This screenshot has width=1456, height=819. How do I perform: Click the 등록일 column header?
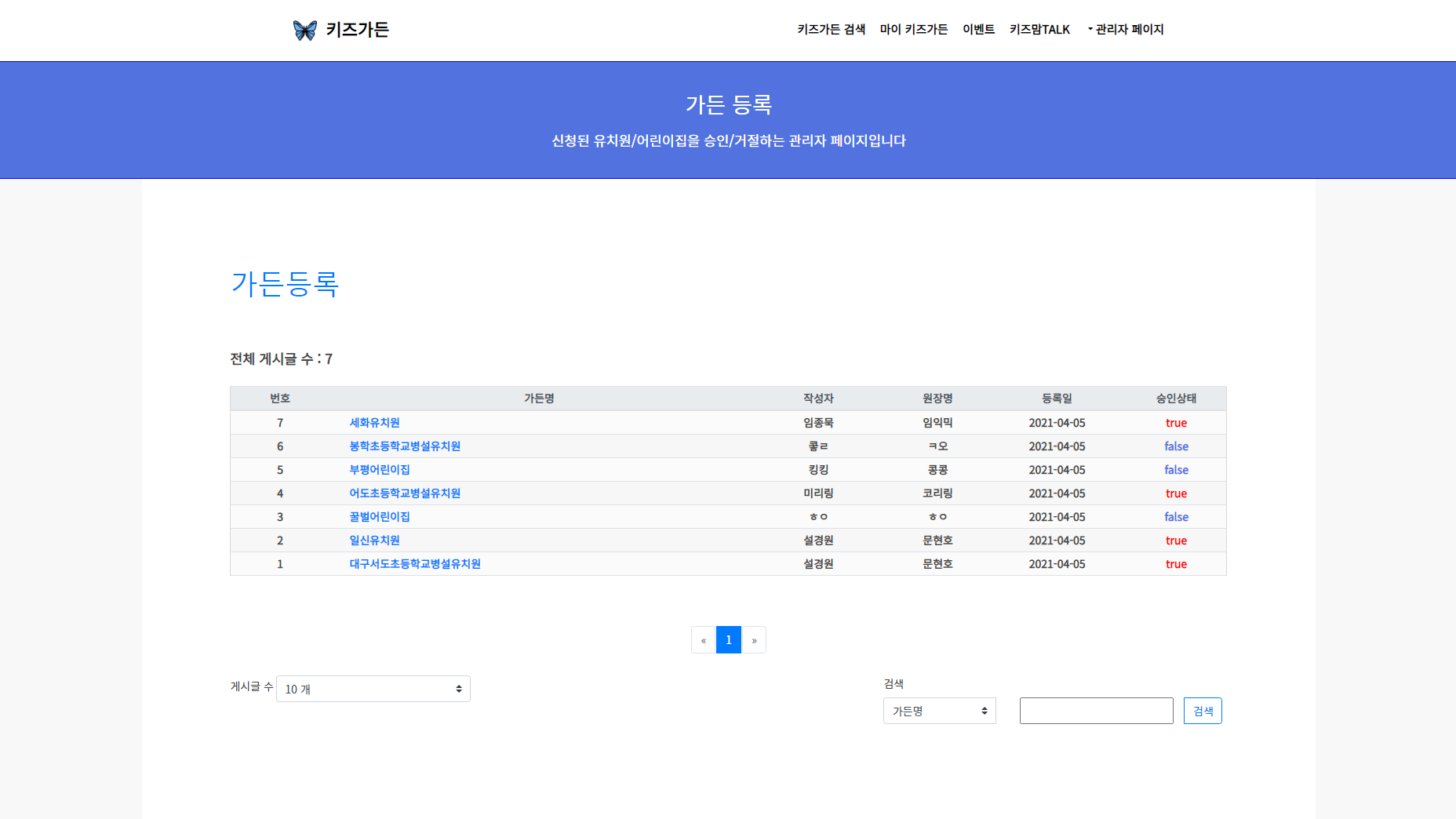tap(1057, 399)
